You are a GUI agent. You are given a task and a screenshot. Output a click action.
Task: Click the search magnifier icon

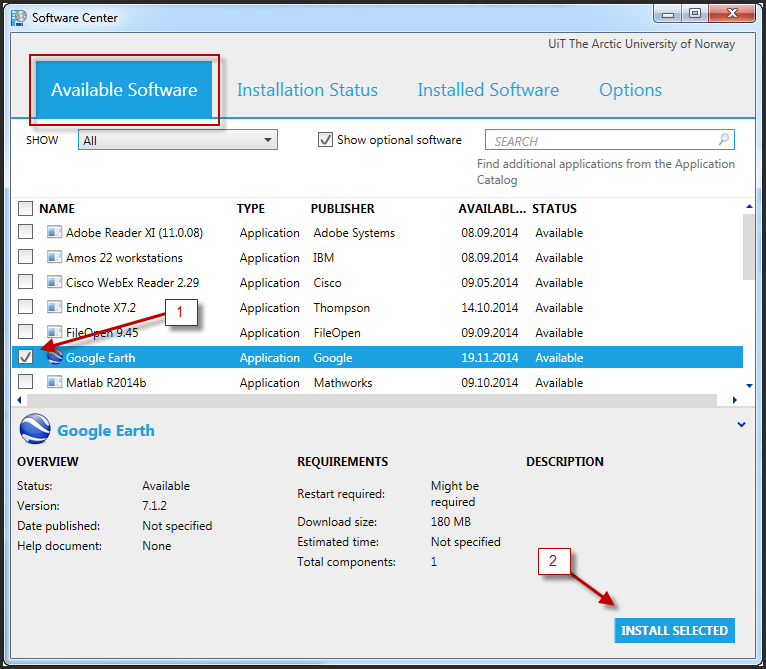(724, 140)
